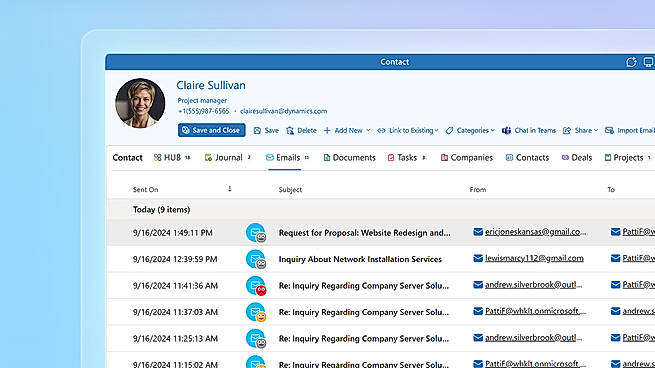
Task: Click the Subject column header
Action: (290, 190)
